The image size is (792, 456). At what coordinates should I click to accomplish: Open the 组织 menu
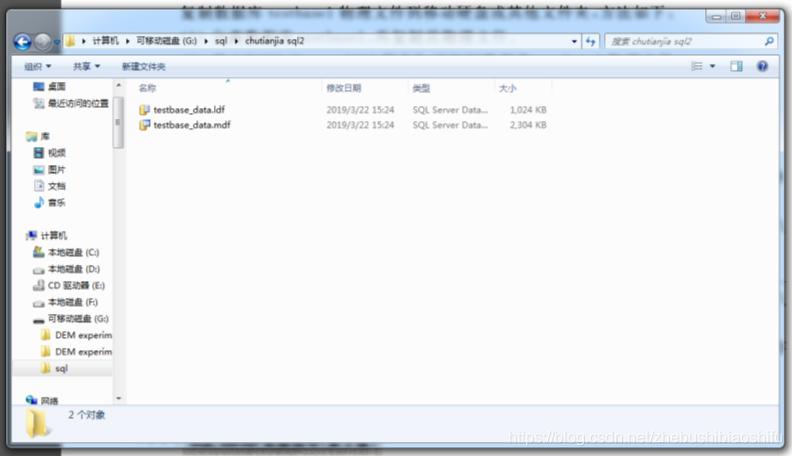coord(38,66)
